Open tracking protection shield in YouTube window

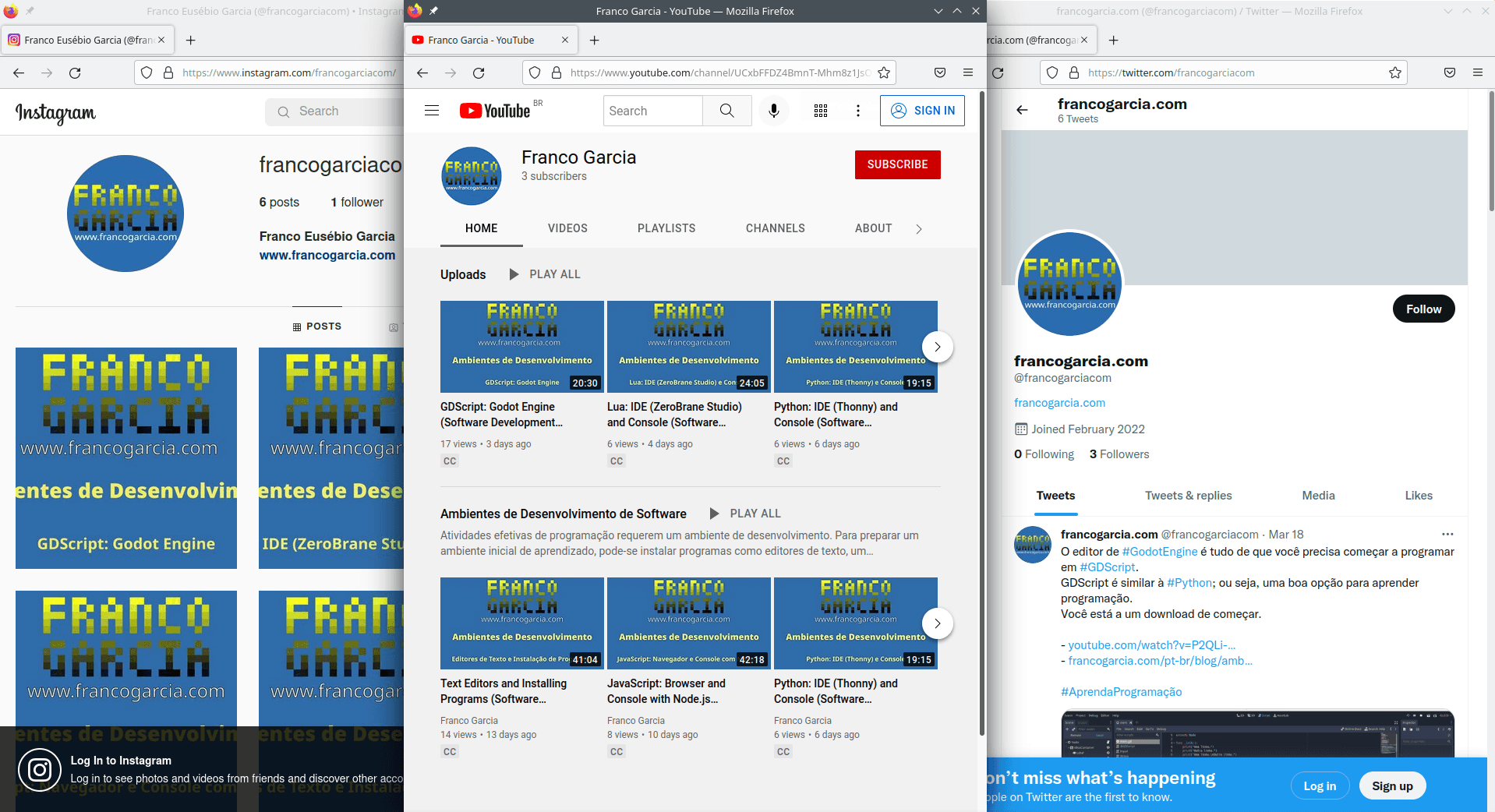pos(535,72)
